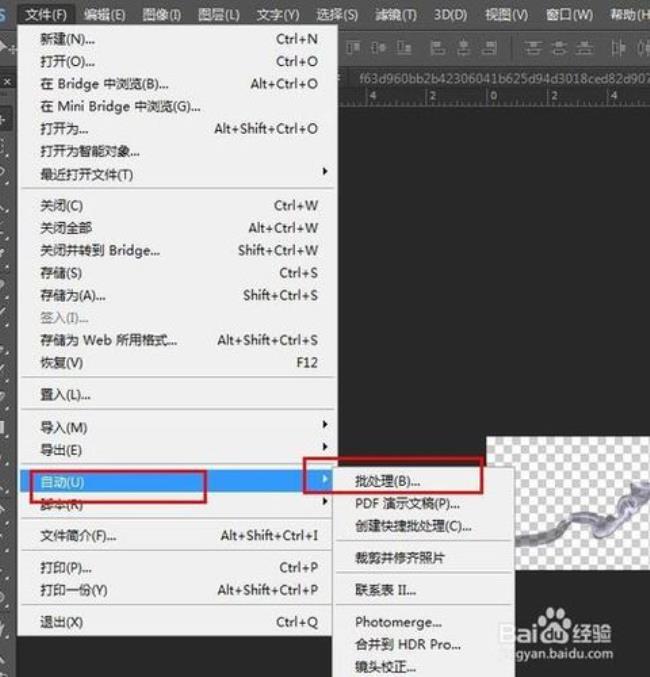Select Photomerge... in the submenu
The image size is (650, 677).
tap(424, 622)
